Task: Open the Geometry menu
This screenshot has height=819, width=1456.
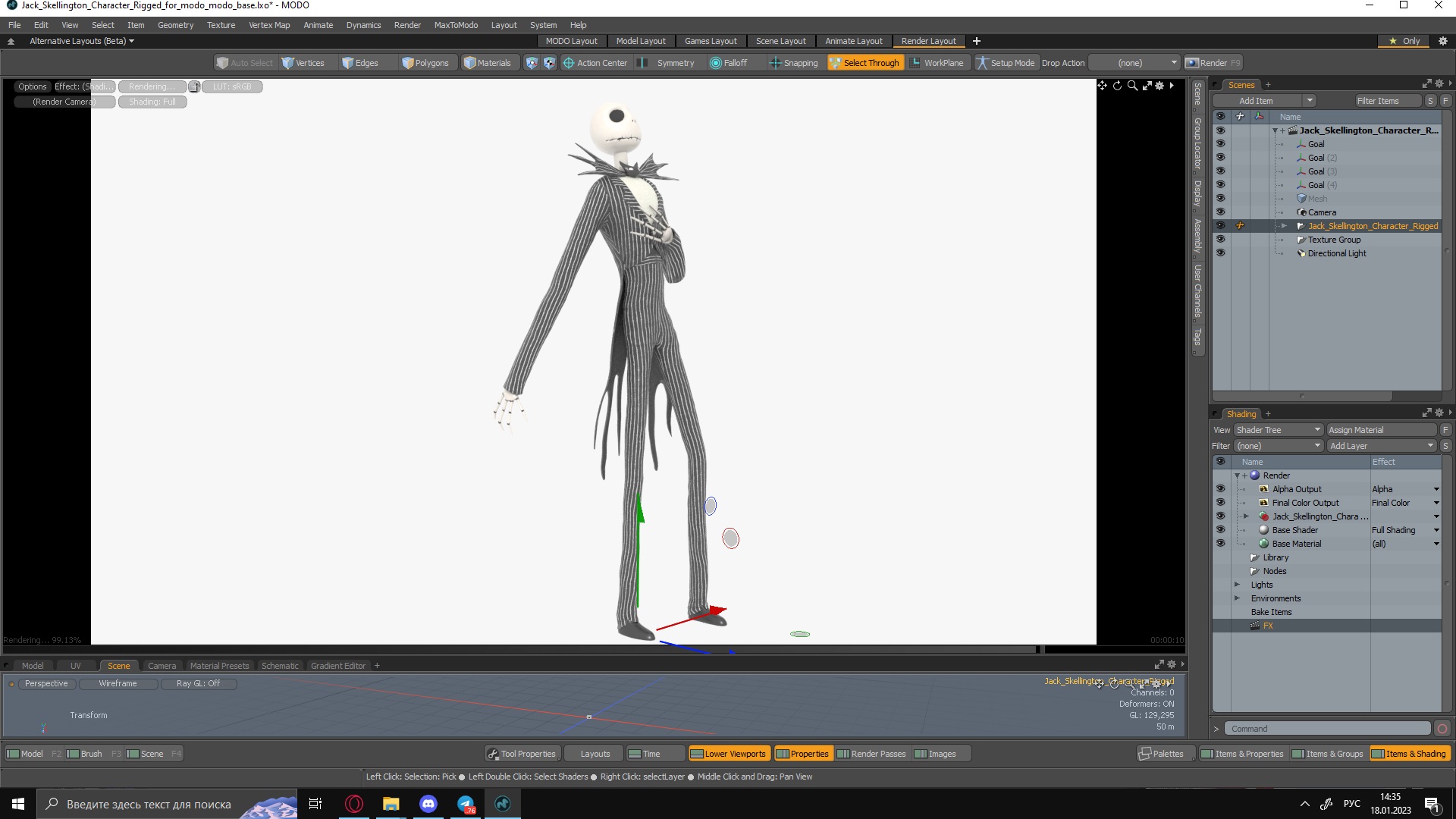Action: pos(175,25)
